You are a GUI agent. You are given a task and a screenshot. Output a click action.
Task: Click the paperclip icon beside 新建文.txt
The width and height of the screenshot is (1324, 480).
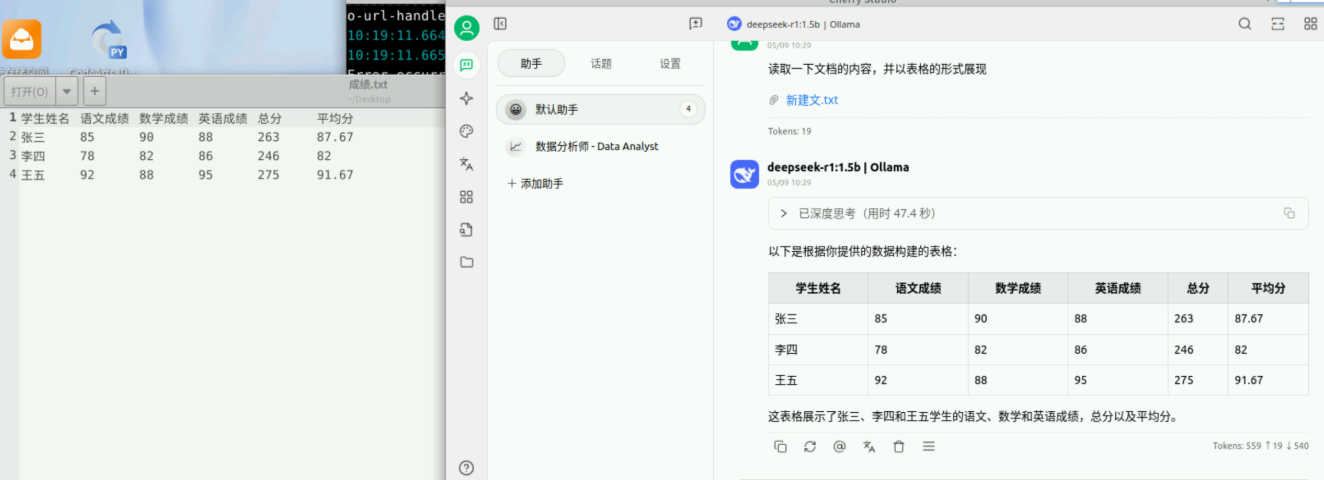point(773,100)
